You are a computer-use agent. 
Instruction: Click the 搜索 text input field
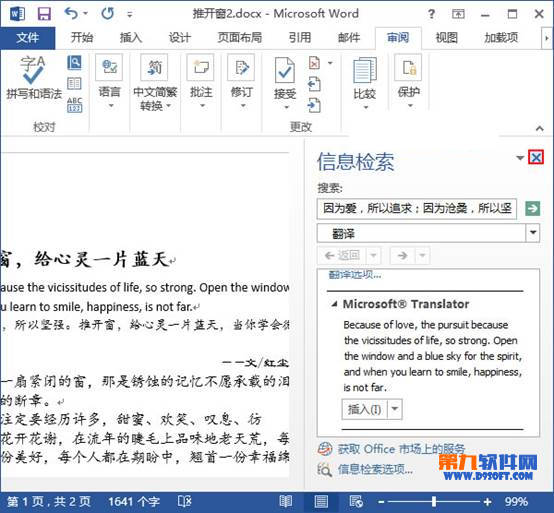(417, 208)
